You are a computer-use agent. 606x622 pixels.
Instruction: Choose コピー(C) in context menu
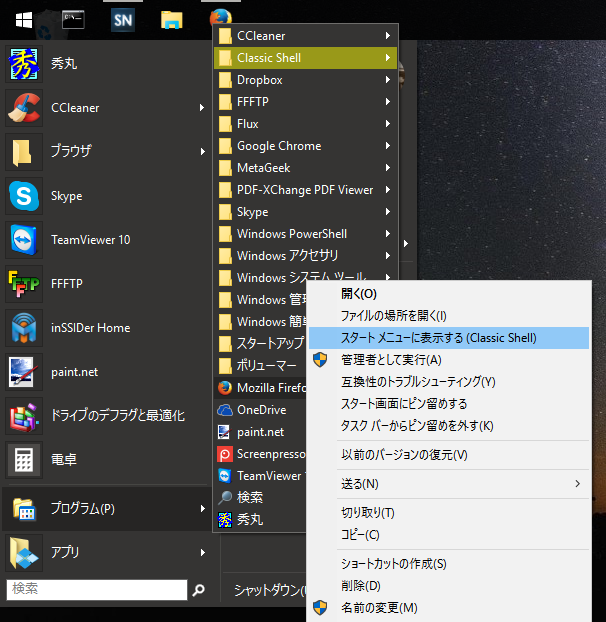point(449,535)
